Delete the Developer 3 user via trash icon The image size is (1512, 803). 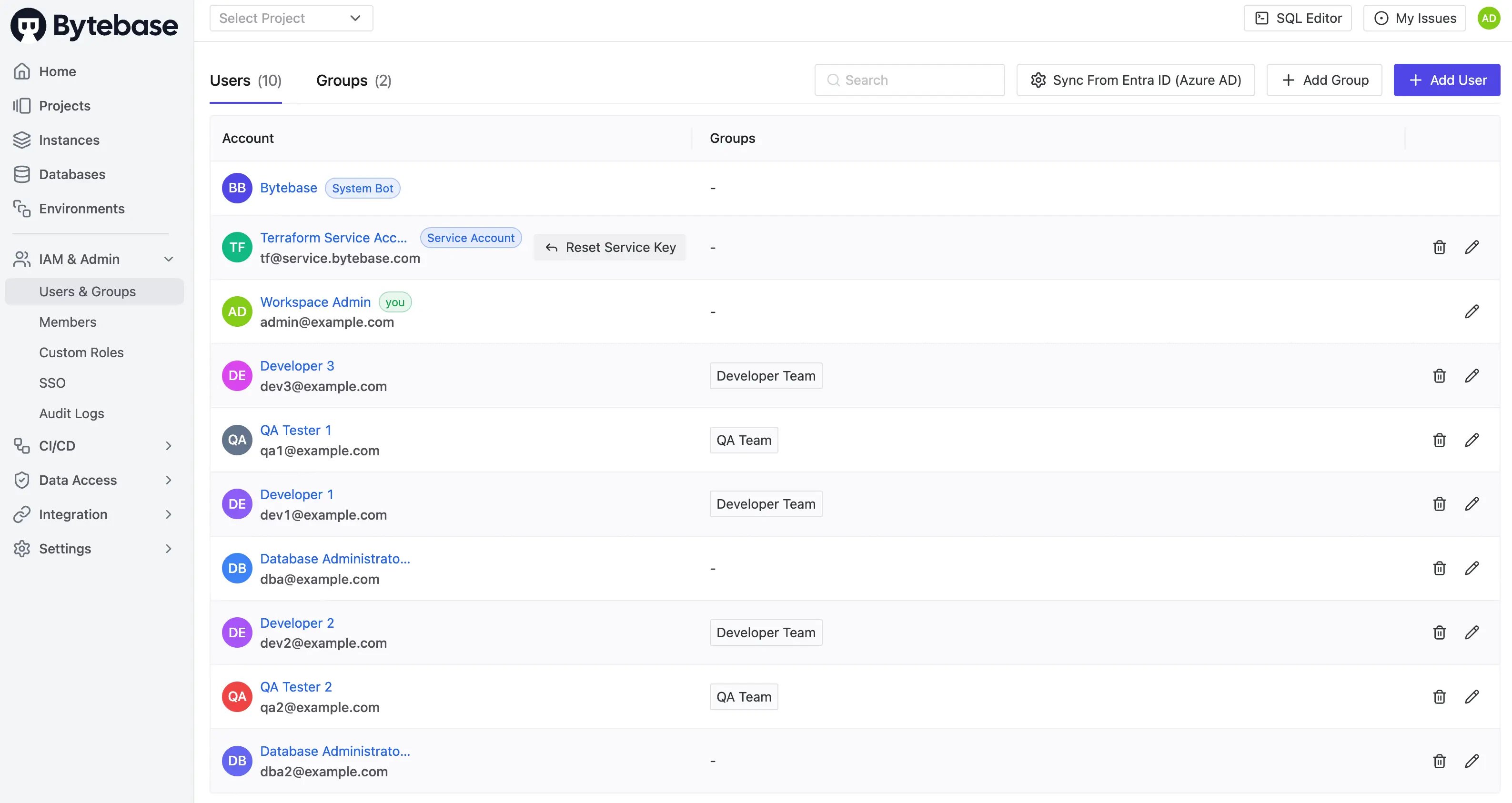[x=1439, y=376]
